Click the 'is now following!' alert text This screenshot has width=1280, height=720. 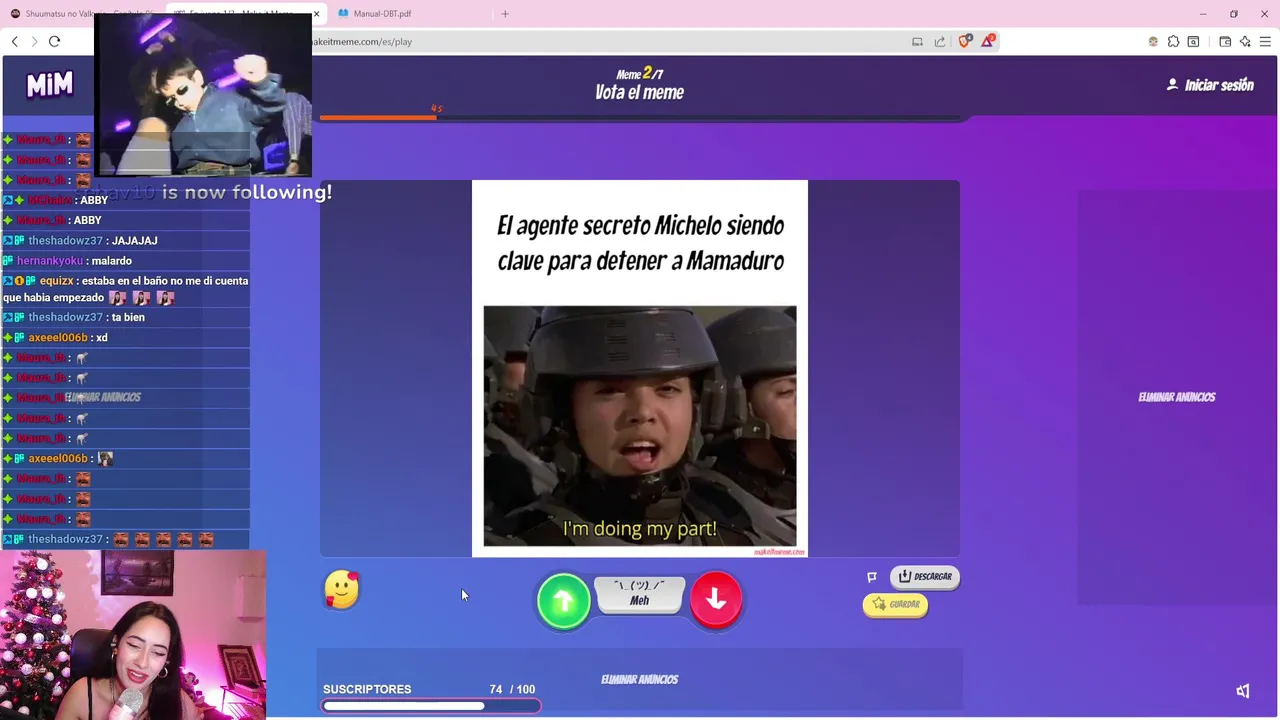pyautogui.click(x=247, y=192)
